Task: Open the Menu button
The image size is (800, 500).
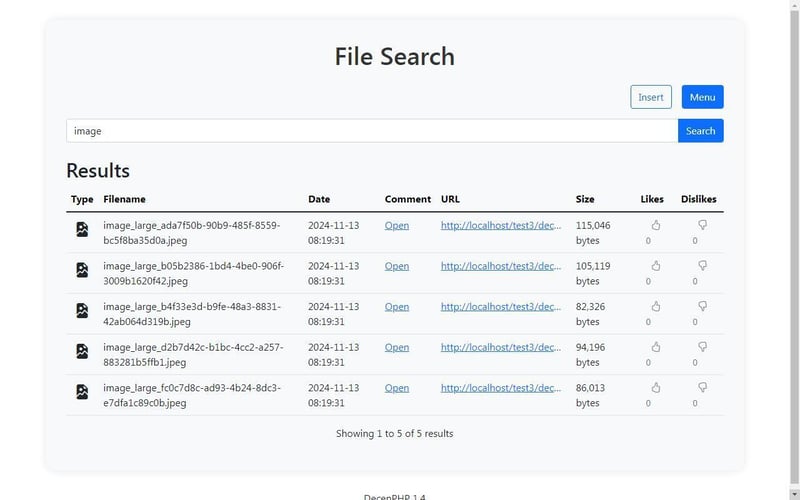Action: pos(703,97)
